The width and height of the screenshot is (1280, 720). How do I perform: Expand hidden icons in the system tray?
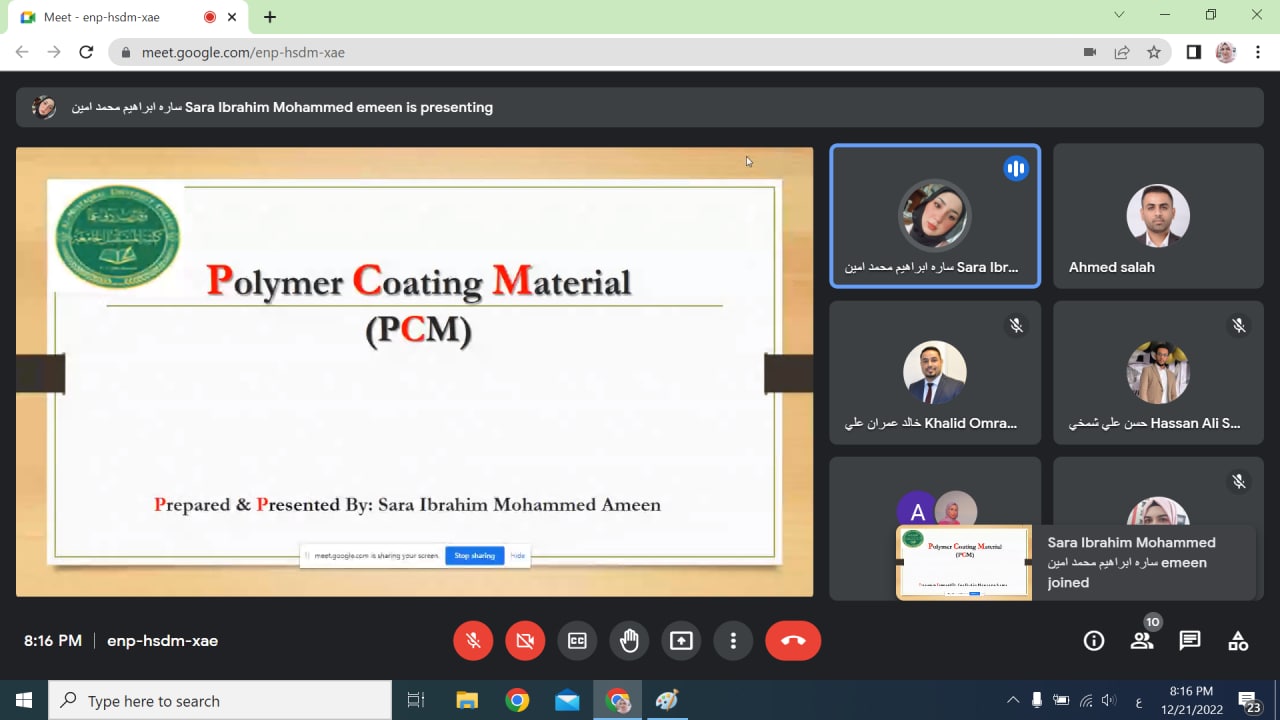coord(1013,700)
